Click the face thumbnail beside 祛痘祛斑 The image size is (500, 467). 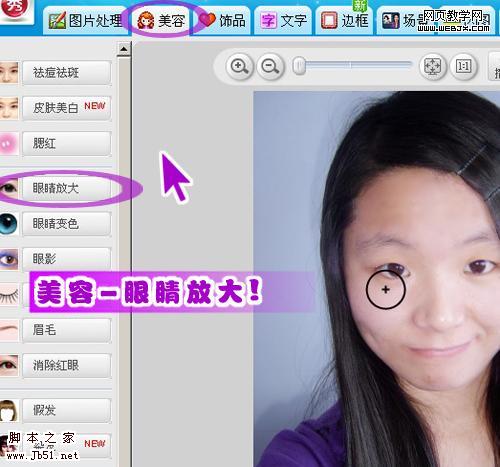pos(9,72)
